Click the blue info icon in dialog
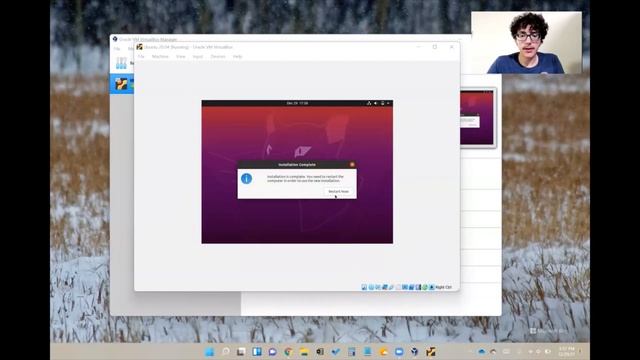This screenshot has width=640, height=360. coord(247,178)
